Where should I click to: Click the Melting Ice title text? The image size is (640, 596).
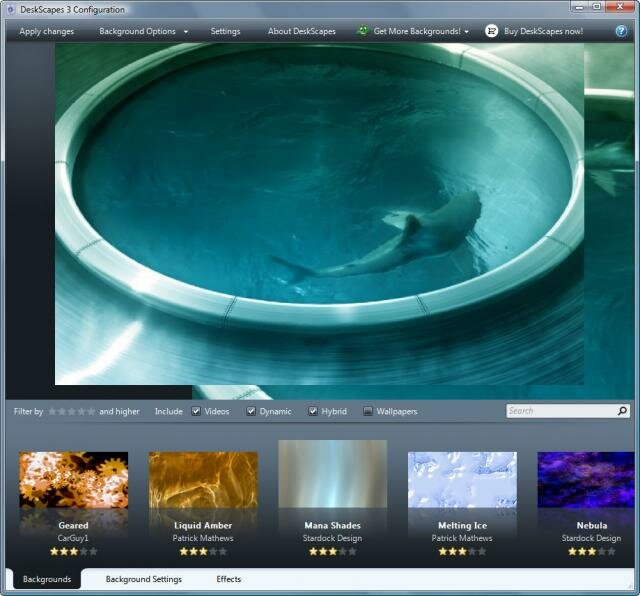point(462,525)
